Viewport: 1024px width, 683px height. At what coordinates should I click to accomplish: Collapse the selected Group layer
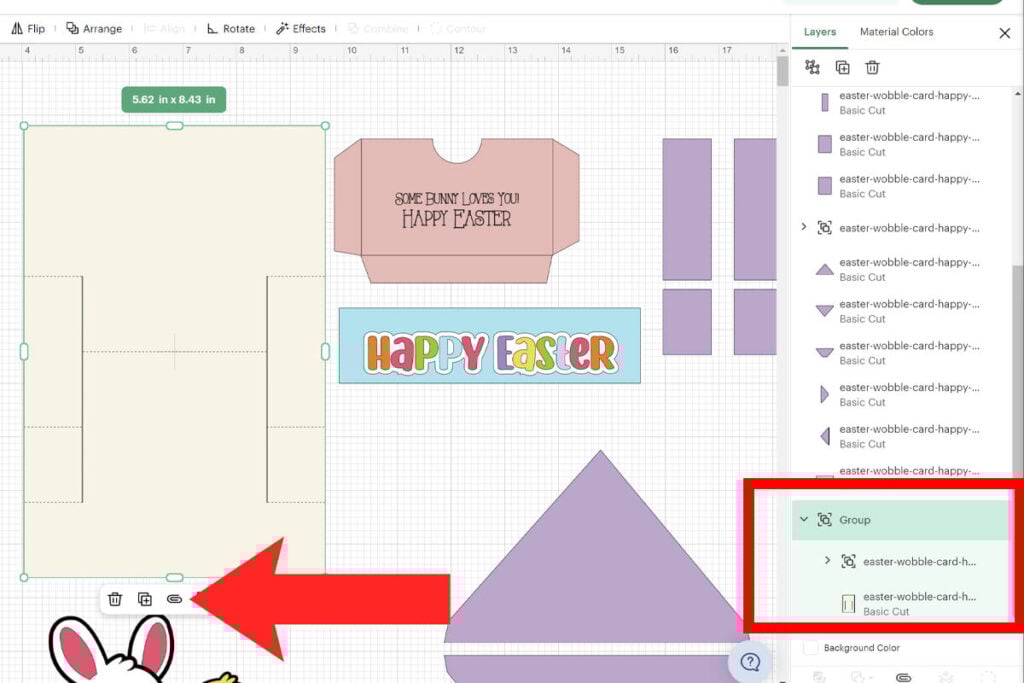pyautogui.click(x=804, y=520)
